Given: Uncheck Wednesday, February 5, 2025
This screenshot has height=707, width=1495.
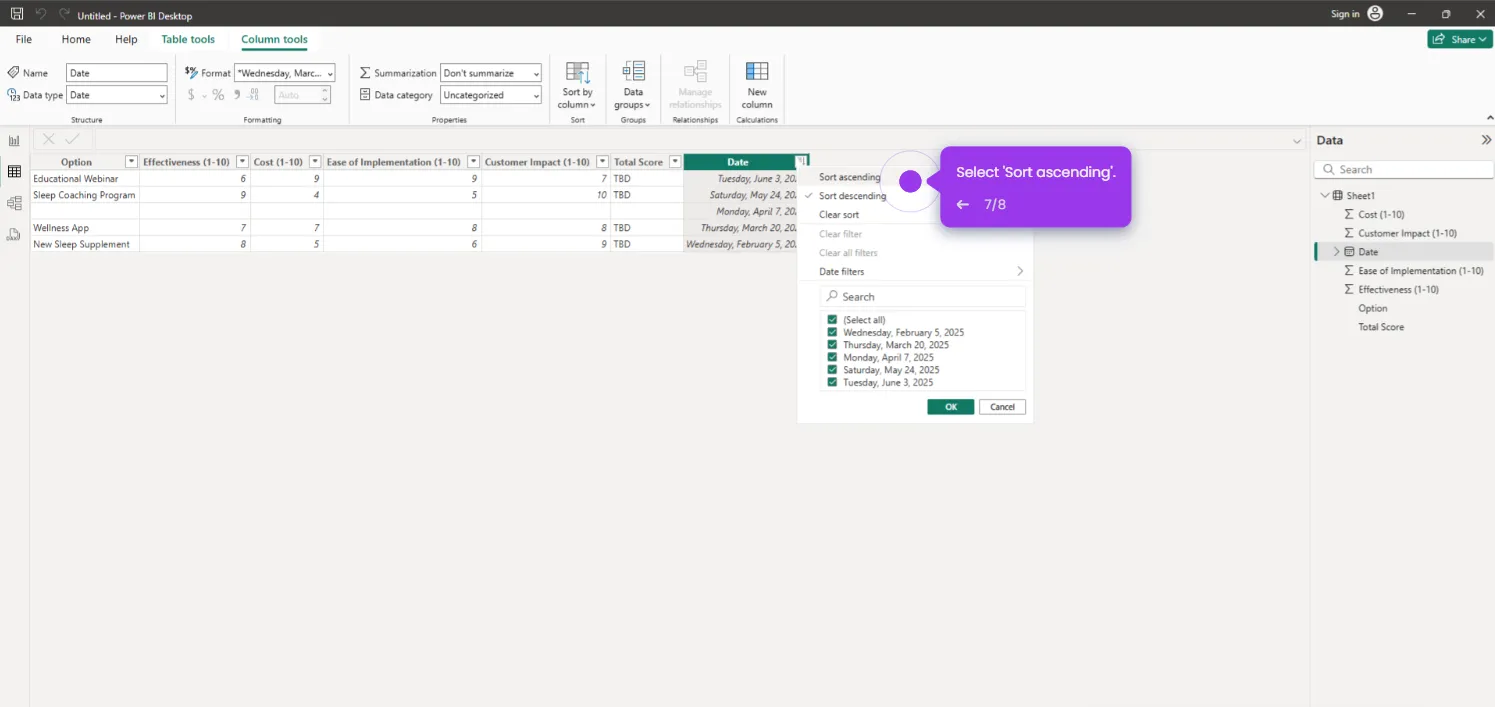Looking at the screenshot, I should pyautogui.click(x=832, y=332).
